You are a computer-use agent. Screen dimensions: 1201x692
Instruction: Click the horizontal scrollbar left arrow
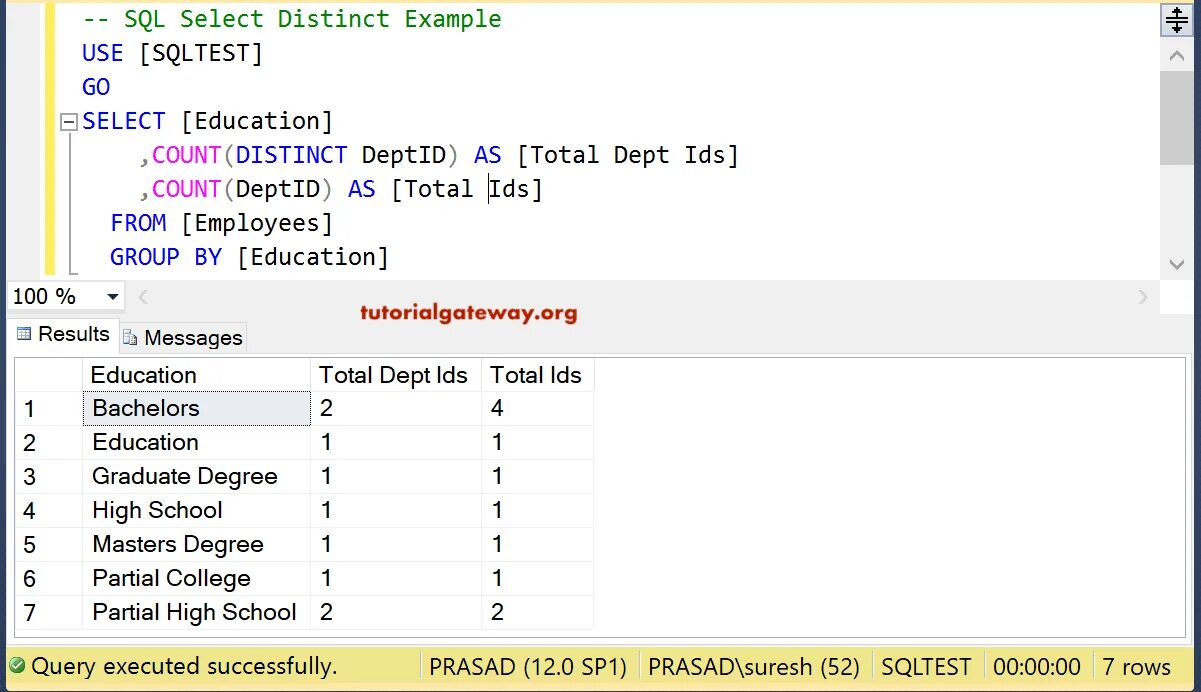coord(142,297)
